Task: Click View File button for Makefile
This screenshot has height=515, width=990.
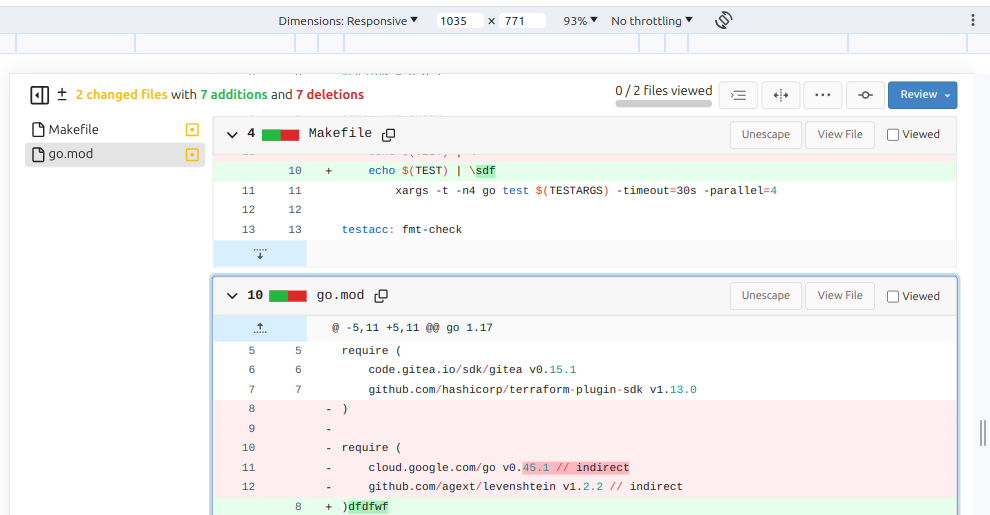Action: pyautogui.click(x=840, y=134)
